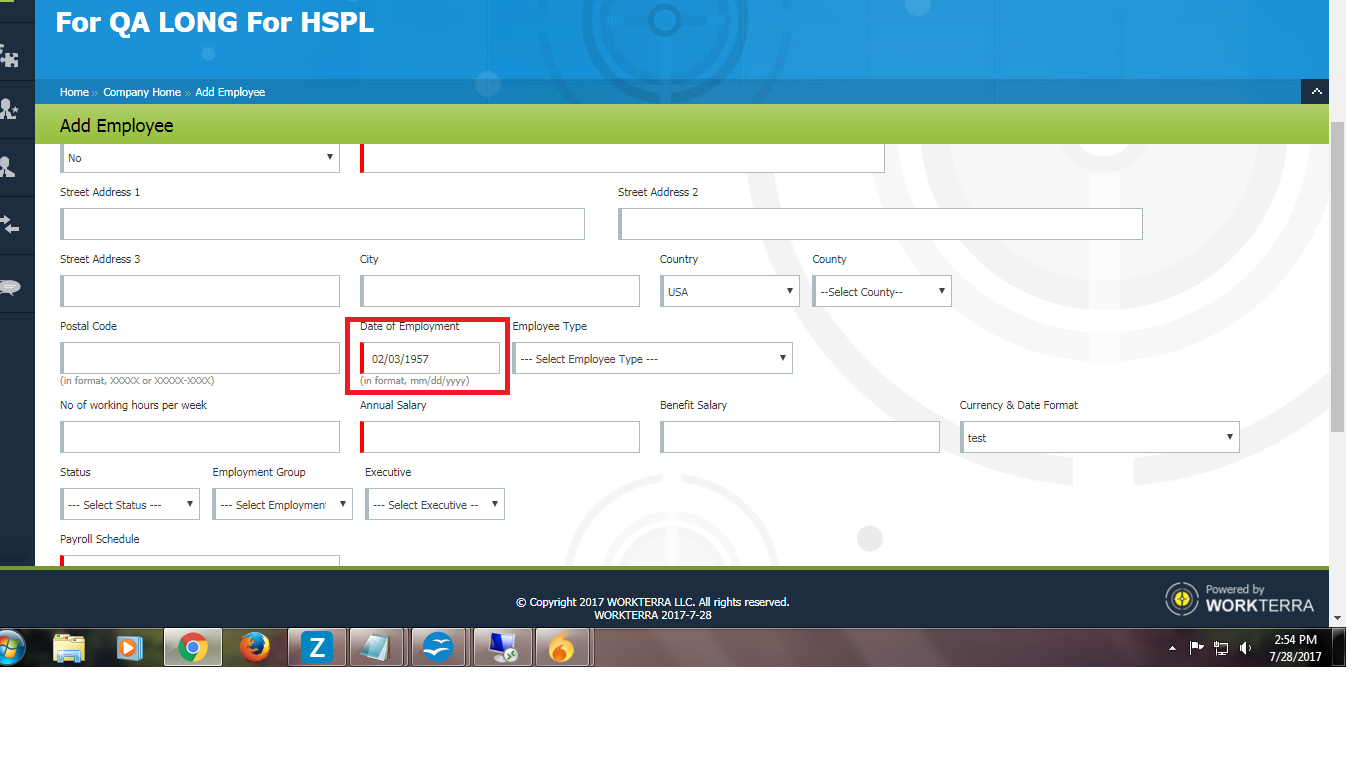Expand the Select County dropdown

pos(881,292)
